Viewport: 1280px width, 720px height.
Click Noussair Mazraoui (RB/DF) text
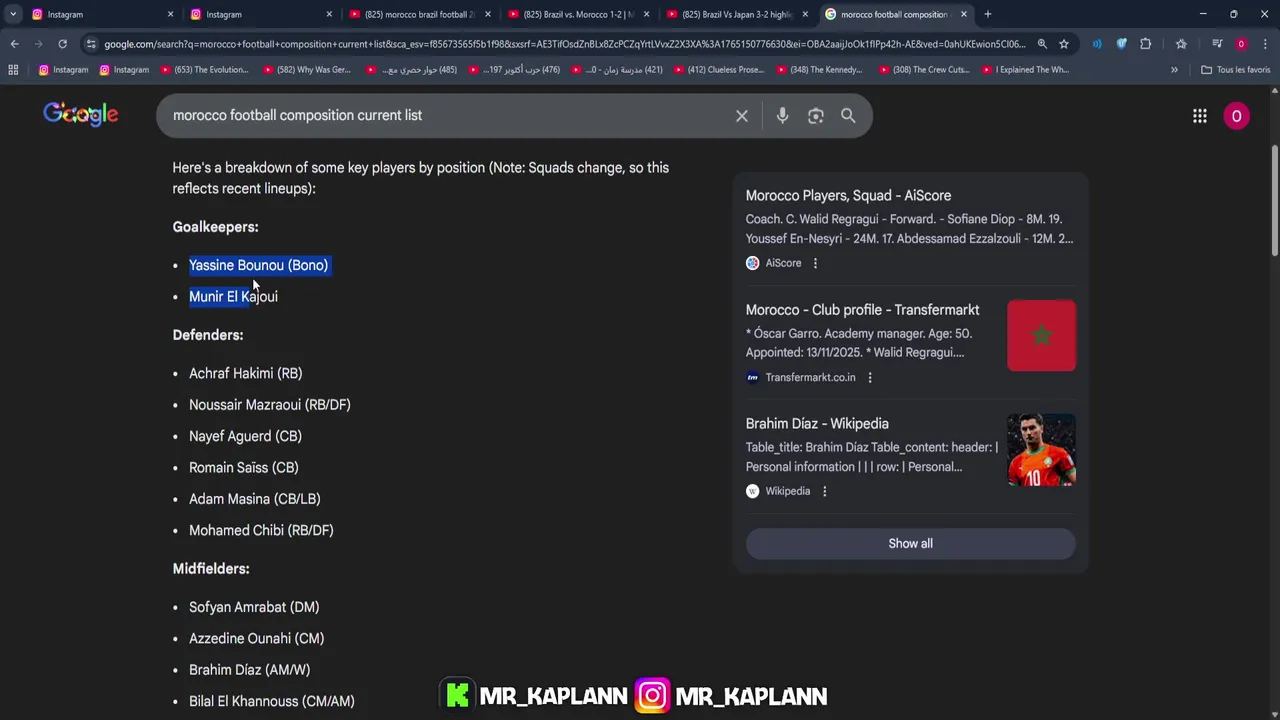[x=269, y=405]
